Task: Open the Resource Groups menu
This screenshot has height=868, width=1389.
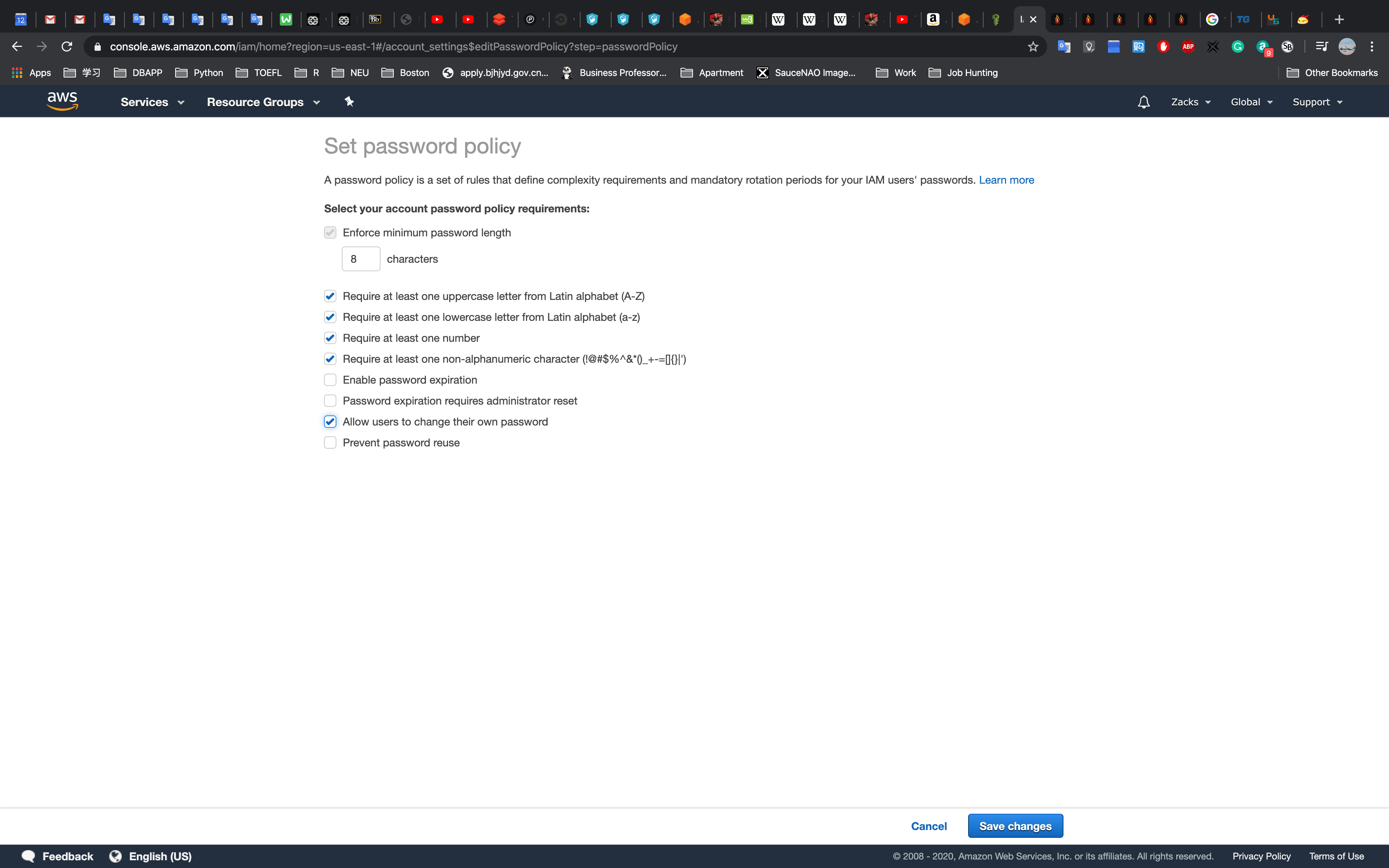Action: coord(263,102)
